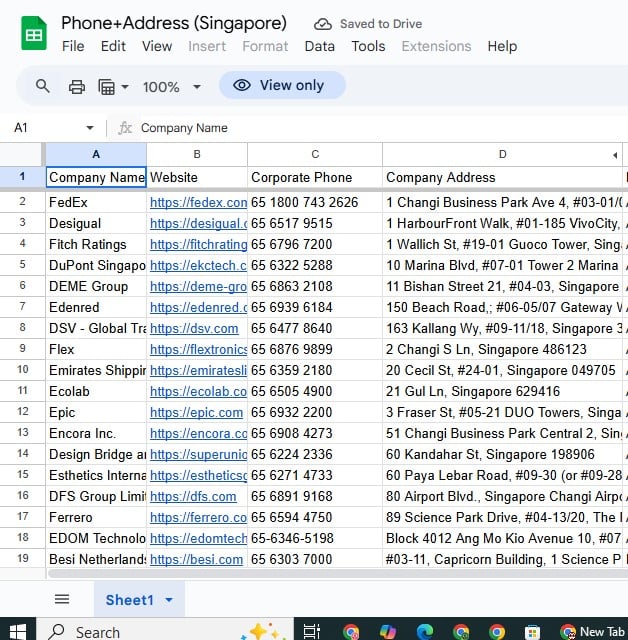Open the Edit menu
Image resolution: width=628 pixels, height=640 pixels.
[x=113, y=46]
